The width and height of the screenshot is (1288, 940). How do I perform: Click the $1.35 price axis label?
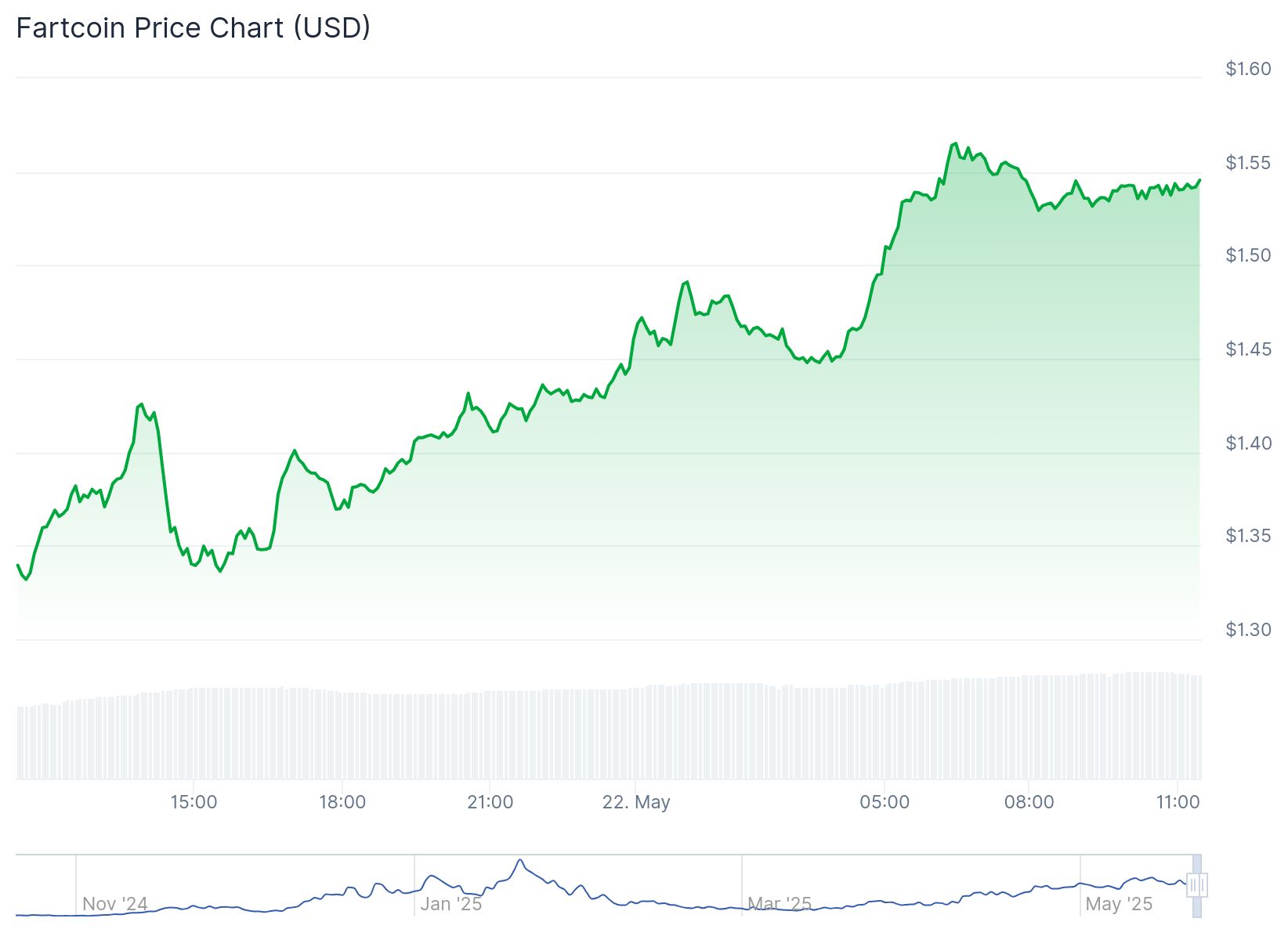1248,536
